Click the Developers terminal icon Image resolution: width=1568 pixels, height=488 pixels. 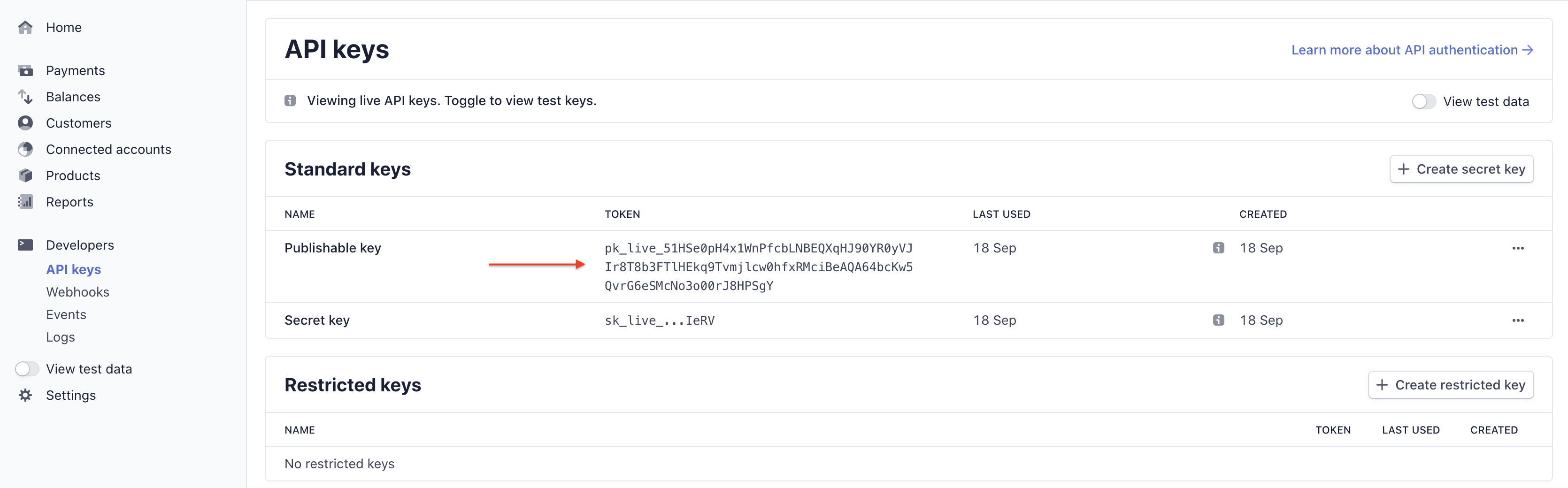(25, 244)
